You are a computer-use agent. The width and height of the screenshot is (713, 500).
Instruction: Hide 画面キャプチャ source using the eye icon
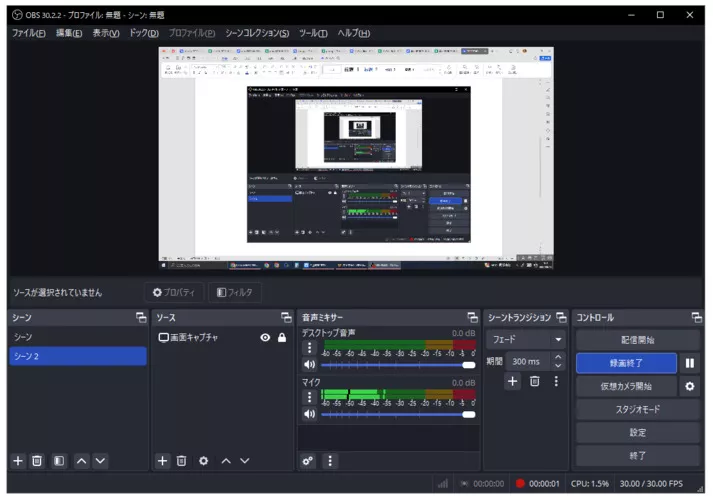coord(265,338)
